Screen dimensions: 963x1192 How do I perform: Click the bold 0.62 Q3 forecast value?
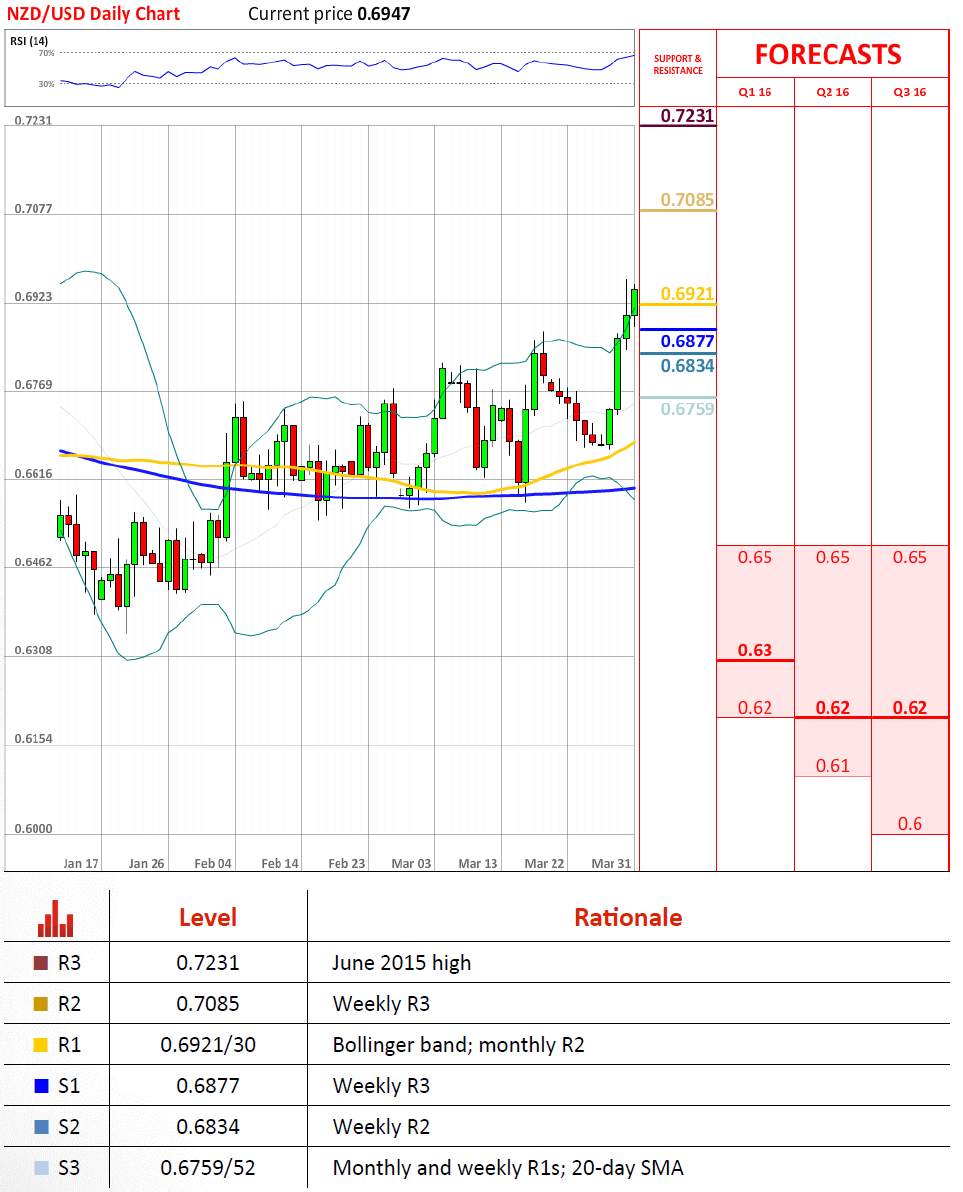click(910, 708)
